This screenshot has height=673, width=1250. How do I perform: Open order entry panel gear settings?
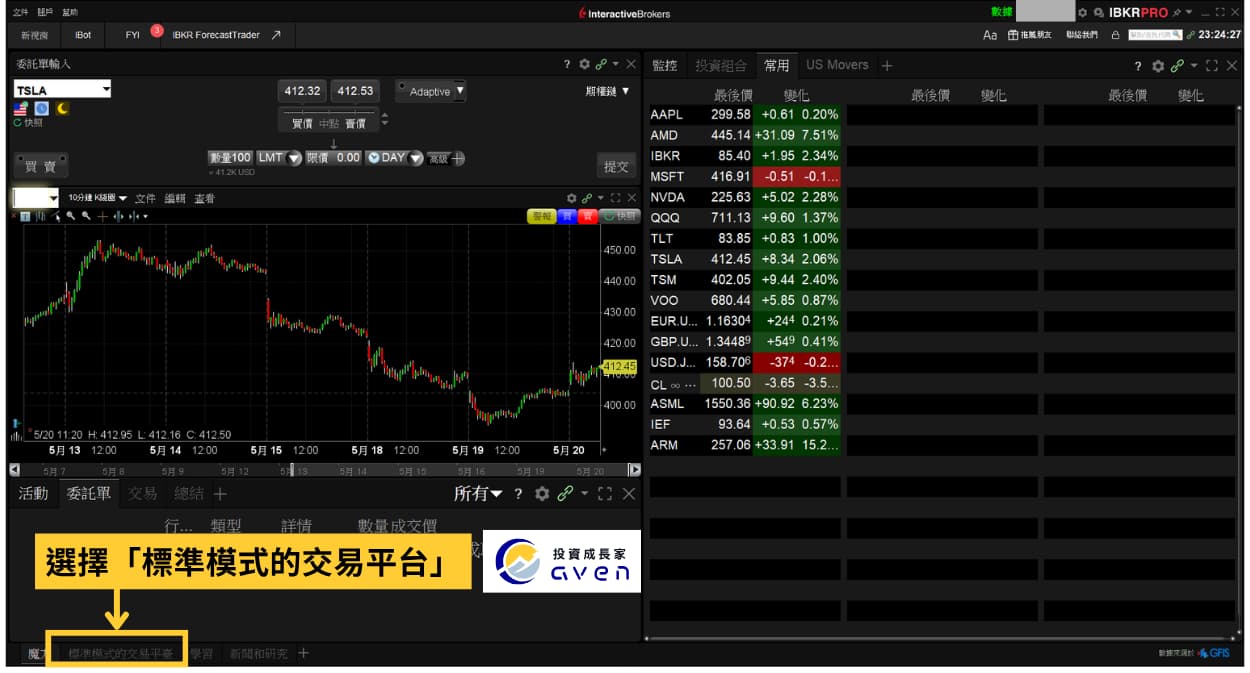point(584,64)
